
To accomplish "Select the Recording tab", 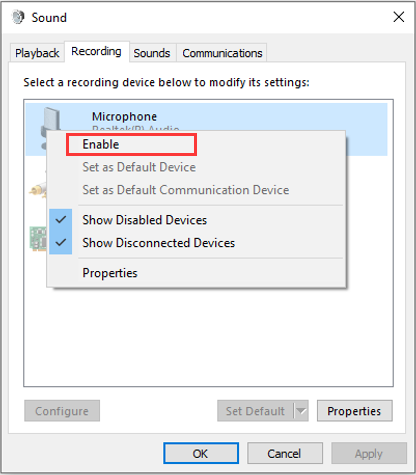I will (96, 51).
